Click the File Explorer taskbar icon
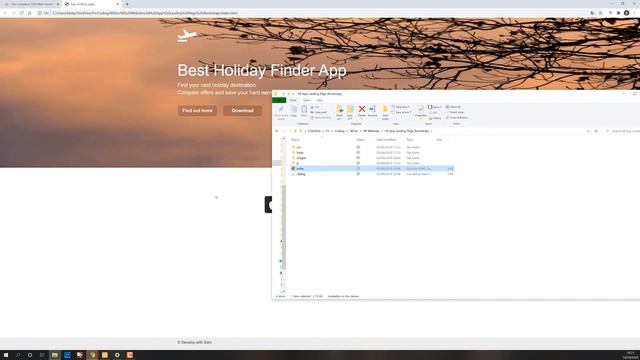640x360 pixels. click(55, 355)
